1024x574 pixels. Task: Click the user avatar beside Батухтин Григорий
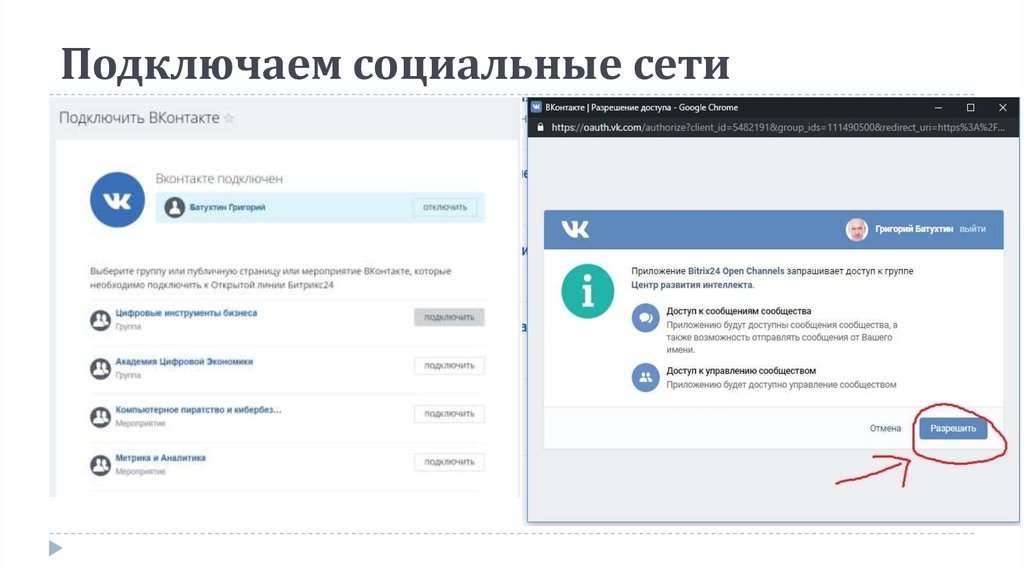point(174,208)
